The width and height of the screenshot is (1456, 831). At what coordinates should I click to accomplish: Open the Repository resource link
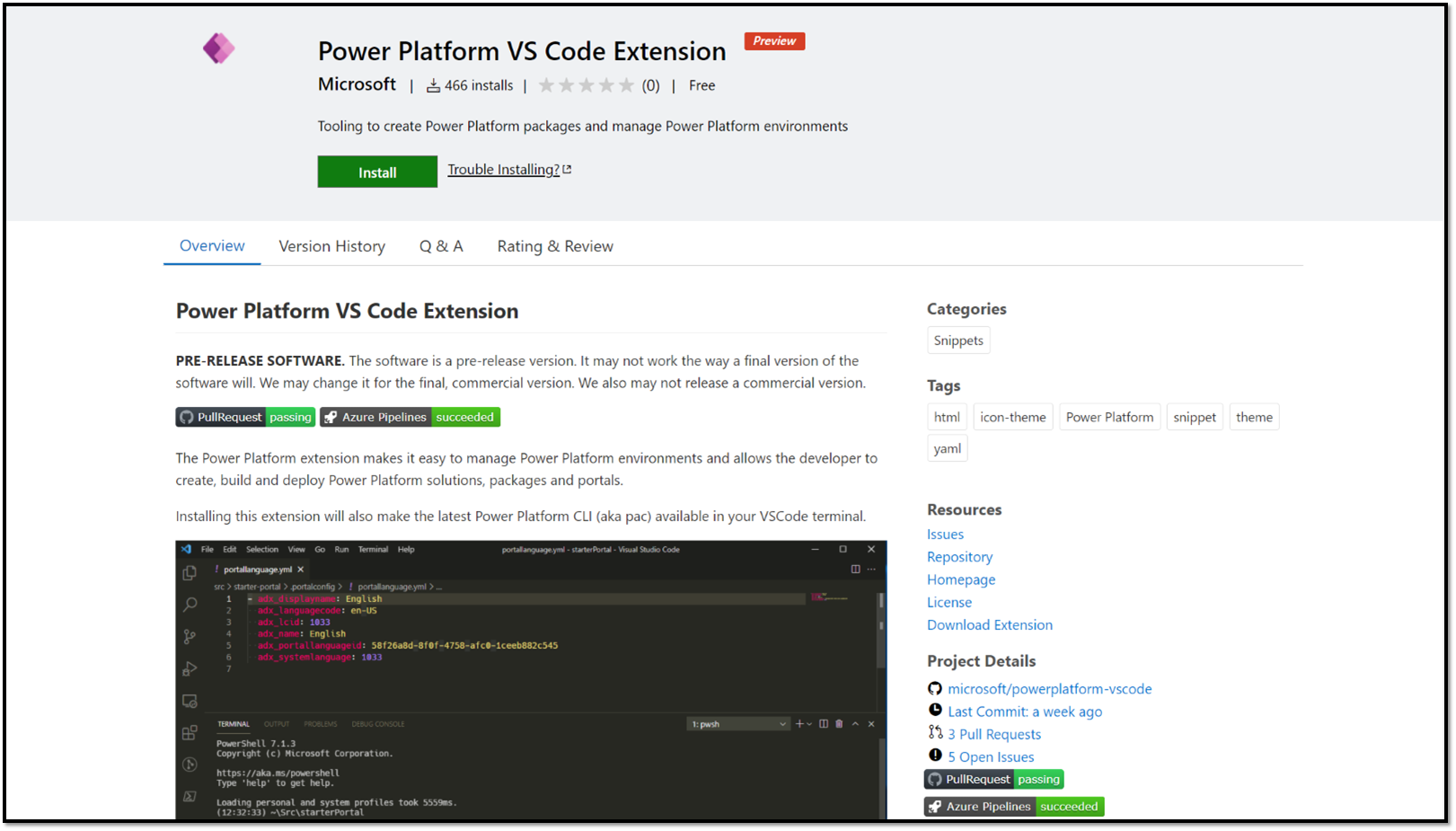click(x=959, y=557)
